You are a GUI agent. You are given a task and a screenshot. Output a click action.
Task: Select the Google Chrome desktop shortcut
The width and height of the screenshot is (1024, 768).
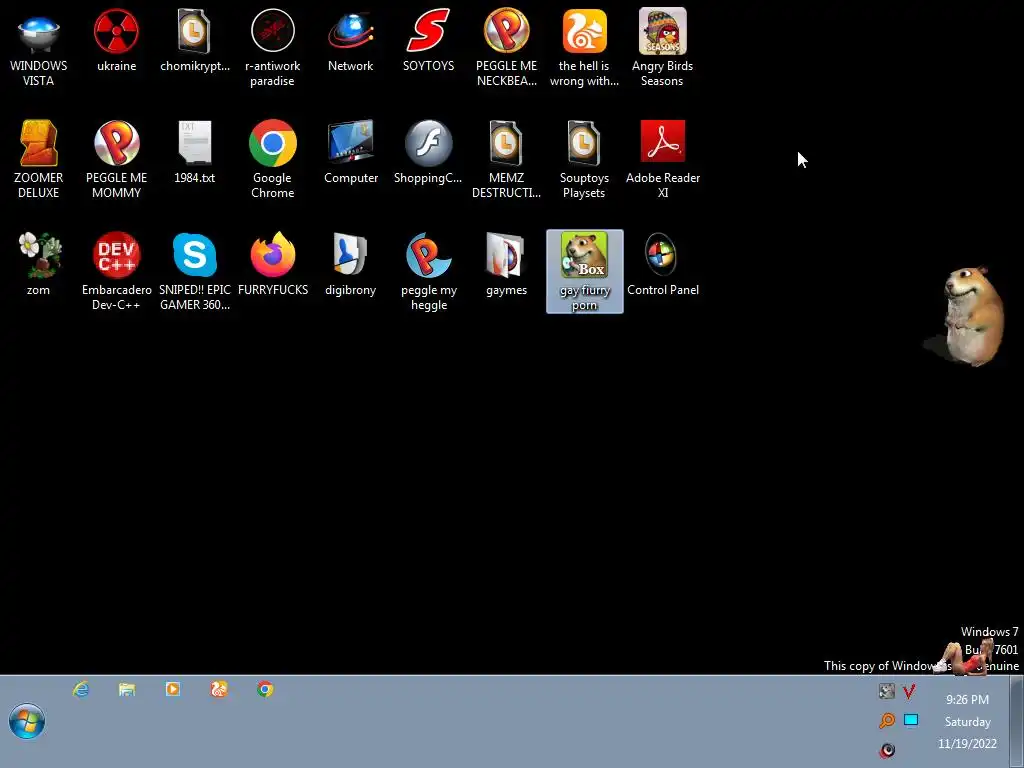[272, 159]
